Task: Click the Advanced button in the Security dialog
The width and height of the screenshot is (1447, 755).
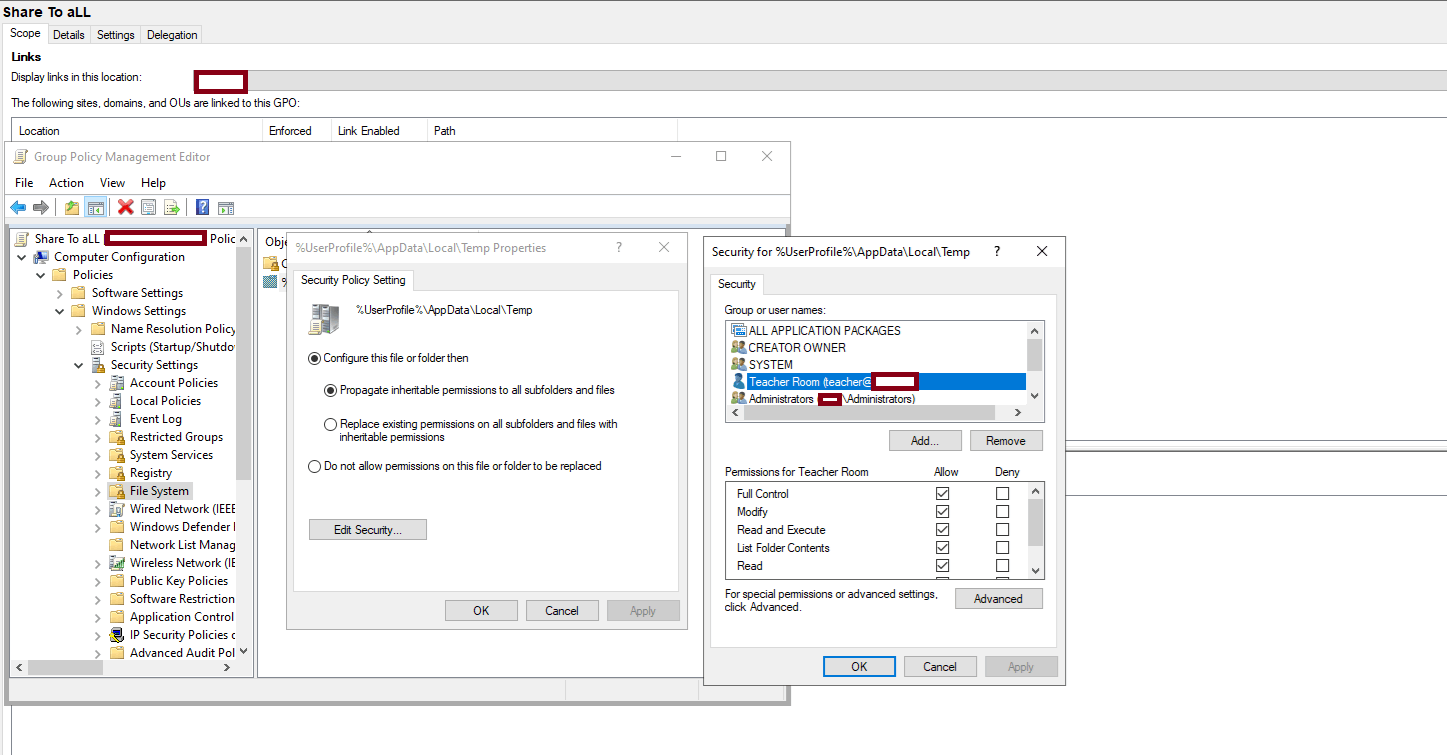Action: click(998, 598)
